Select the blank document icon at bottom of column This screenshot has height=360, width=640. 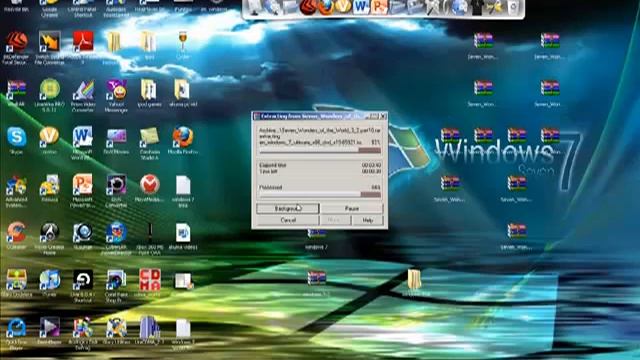183,328
